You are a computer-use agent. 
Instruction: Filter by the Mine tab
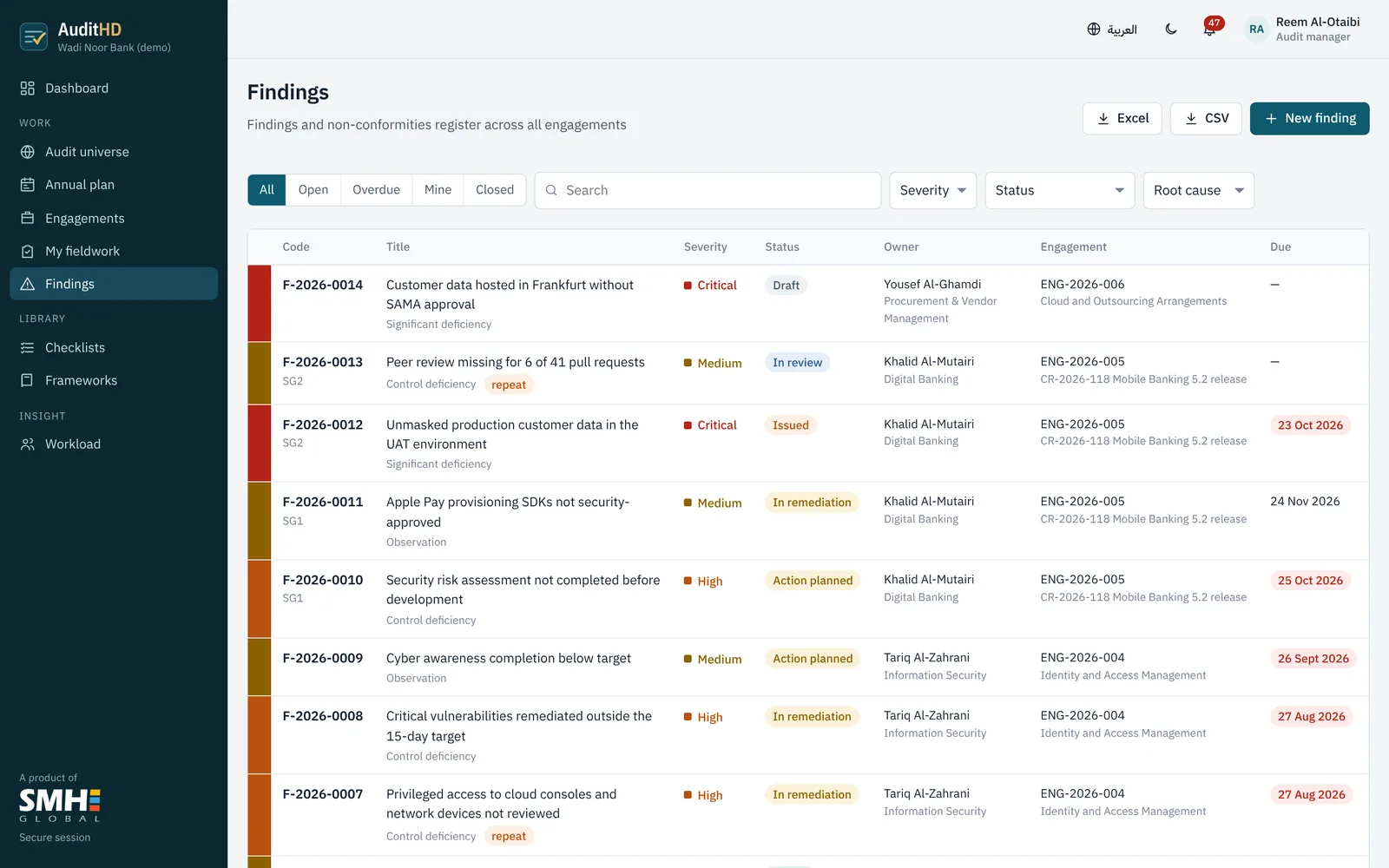[x=438, y=190]
